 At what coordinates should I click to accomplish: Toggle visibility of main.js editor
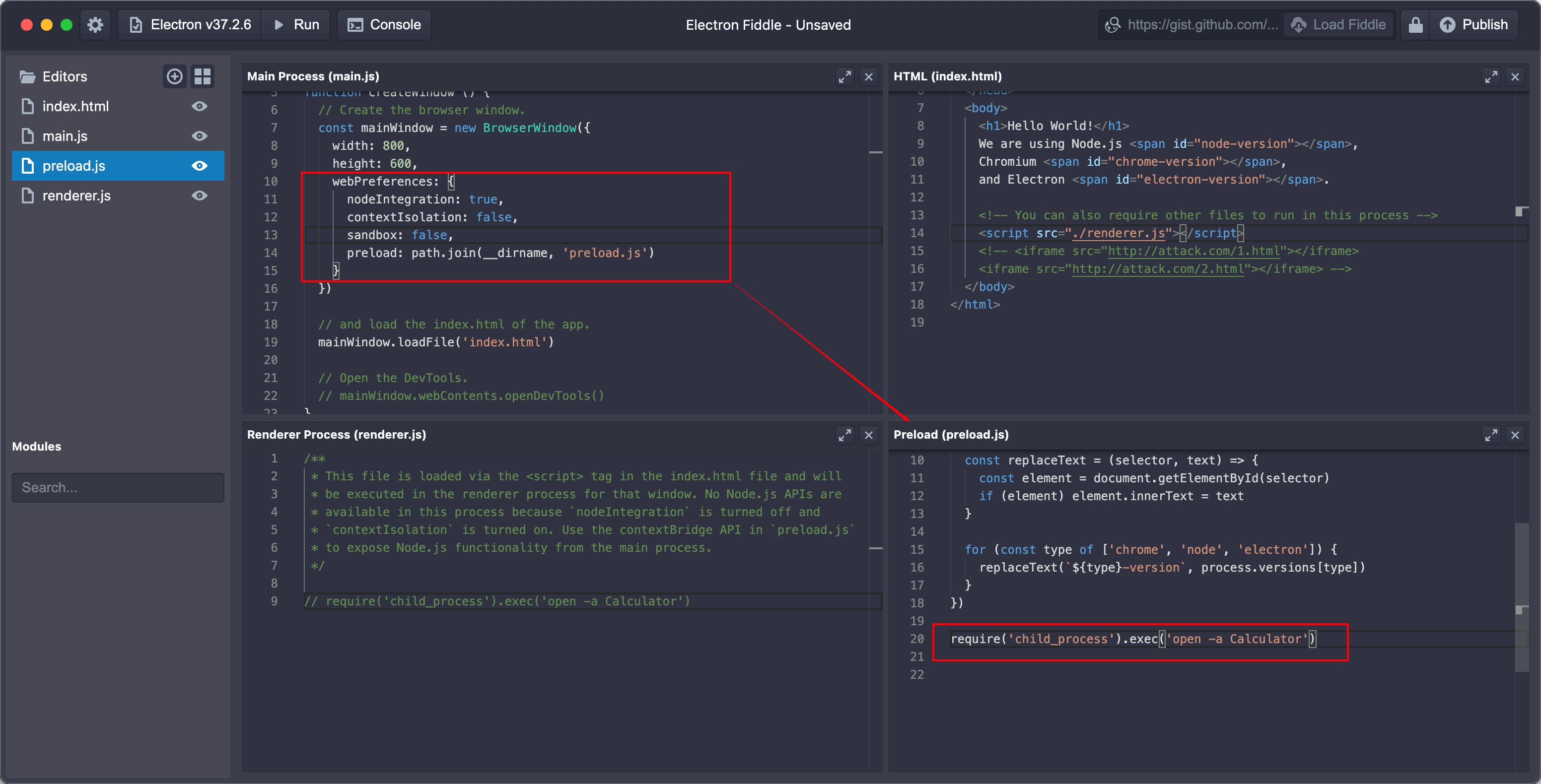[200, 136]
